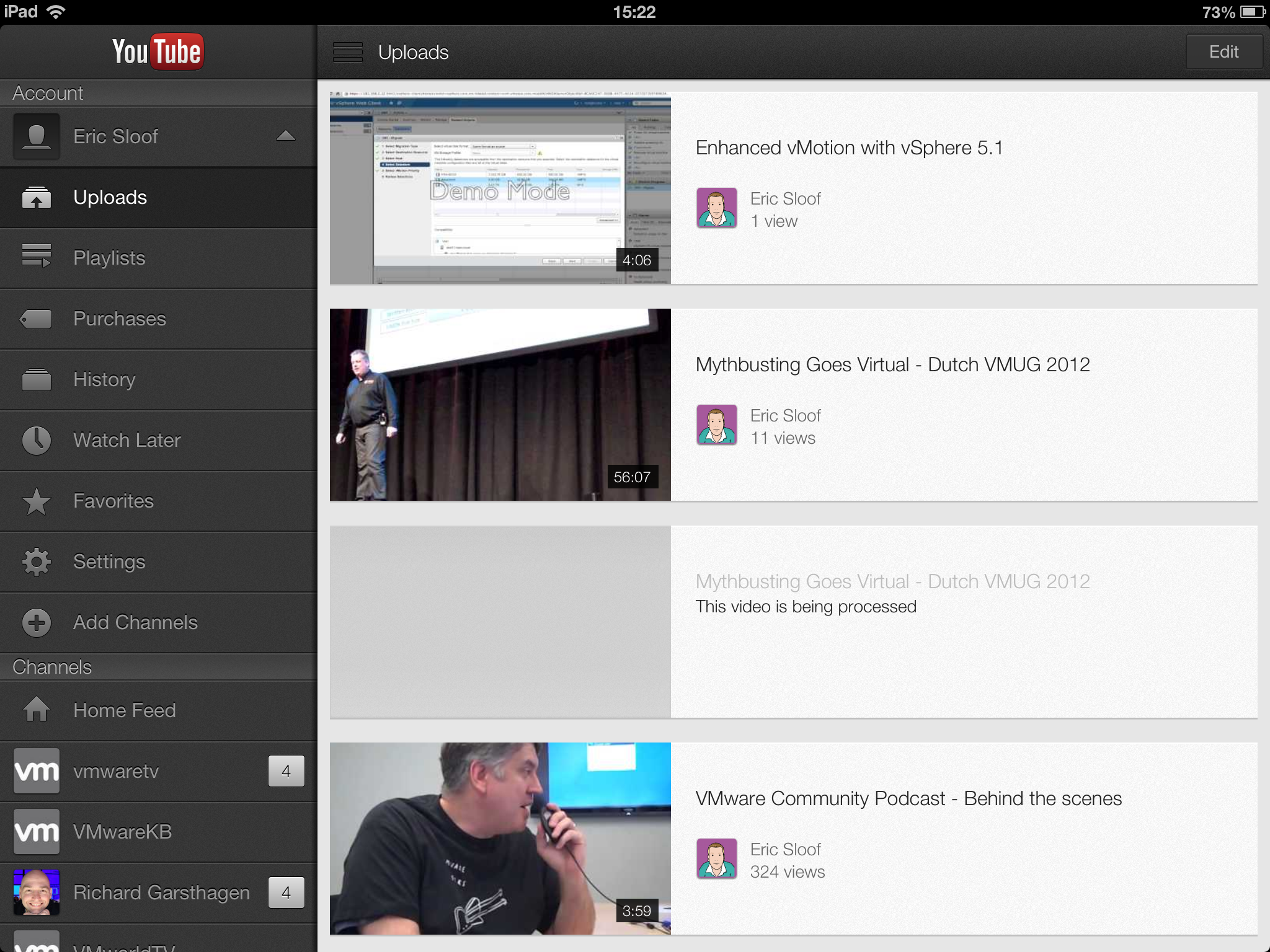This screenshot has width=1270, height=952.
Task: Tap Eric Sloof avatar on 324 views video
Action: [x=717, y=859]
